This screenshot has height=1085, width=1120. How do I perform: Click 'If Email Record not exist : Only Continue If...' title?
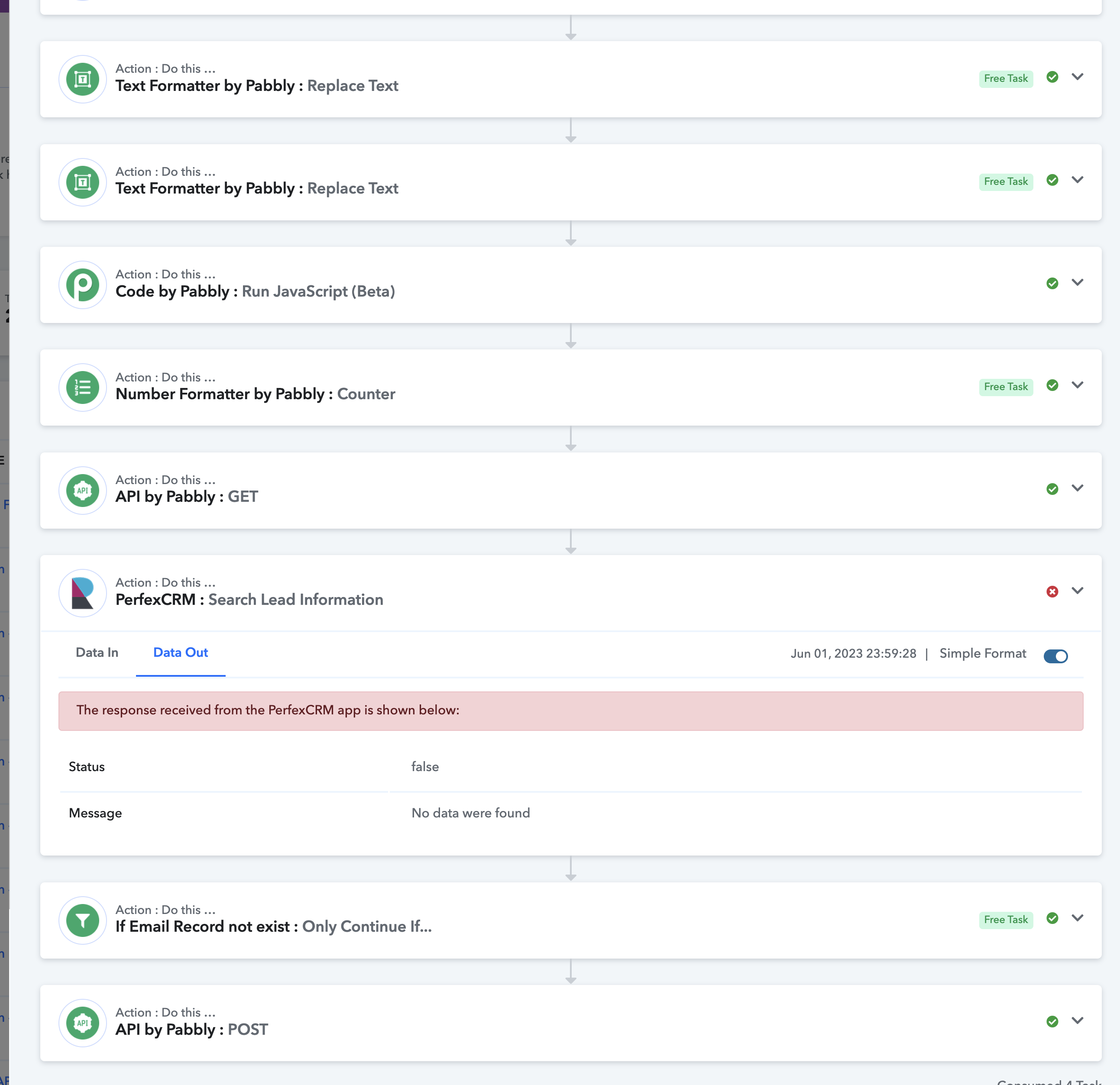point(274,927)
